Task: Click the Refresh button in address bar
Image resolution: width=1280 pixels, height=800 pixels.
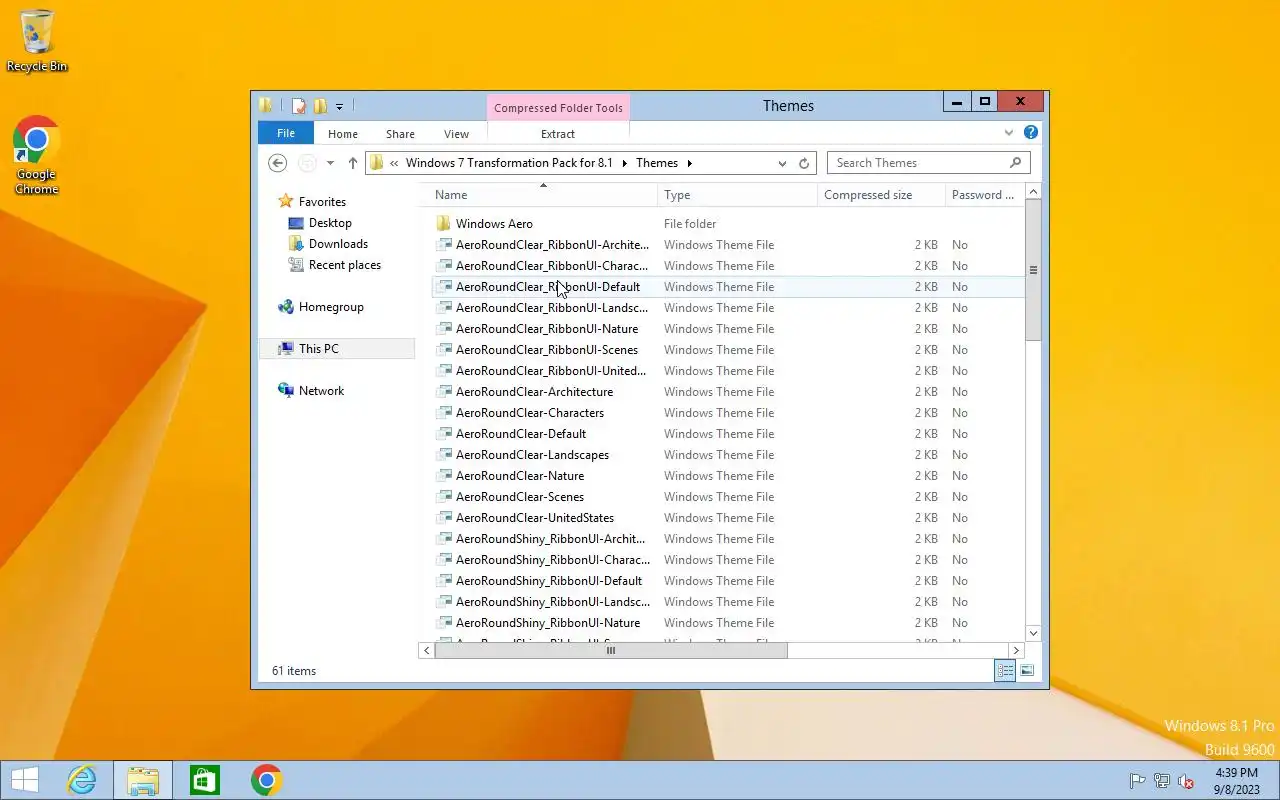Action: [804, 163]
